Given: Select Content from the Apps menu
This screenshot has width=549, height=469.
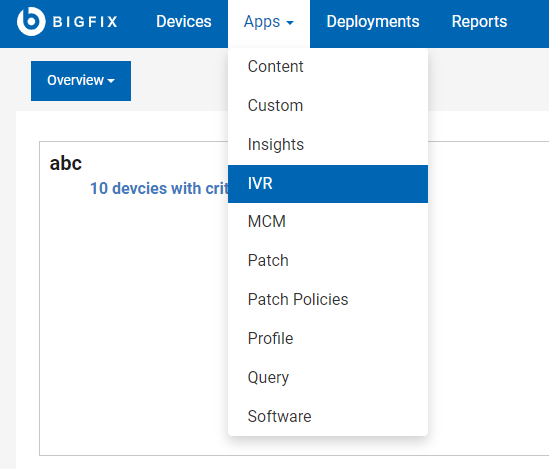Looking at the screenshot, I should 328,66.
